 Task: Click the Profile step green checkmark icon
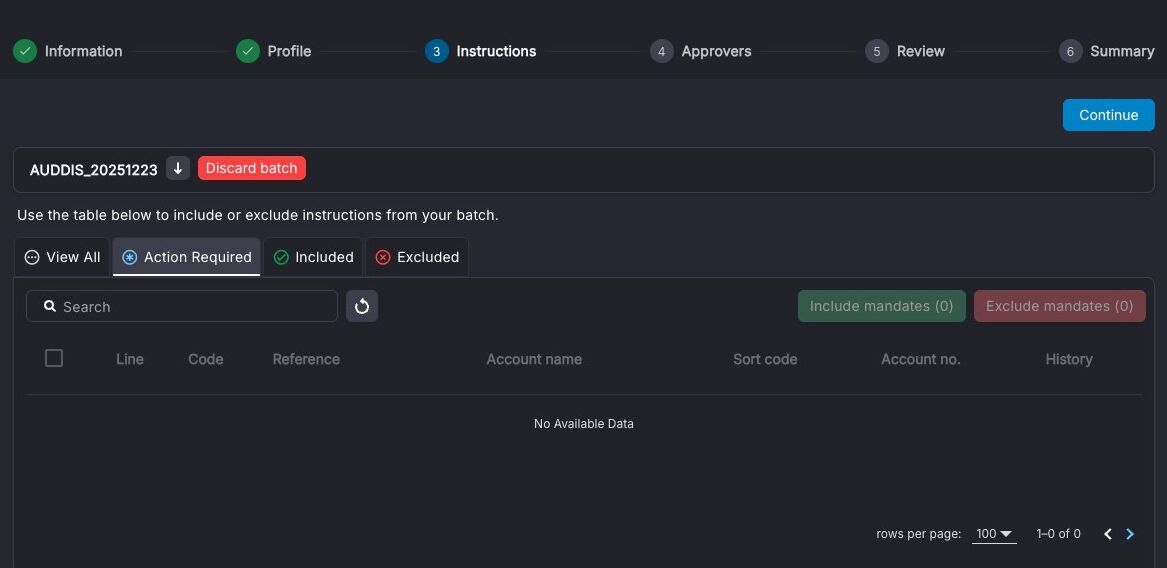(x=248, y=51)
